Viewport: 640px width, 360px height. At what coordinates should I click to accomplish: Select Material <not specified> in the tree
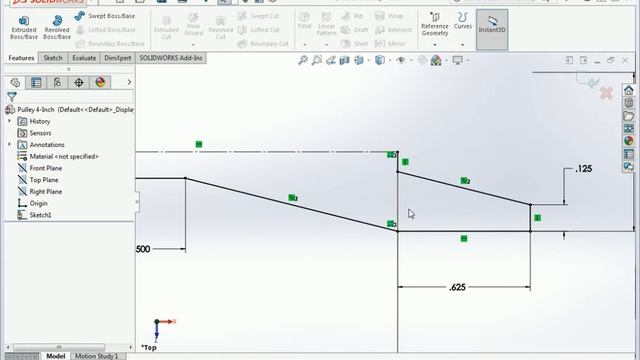(58, 156)
